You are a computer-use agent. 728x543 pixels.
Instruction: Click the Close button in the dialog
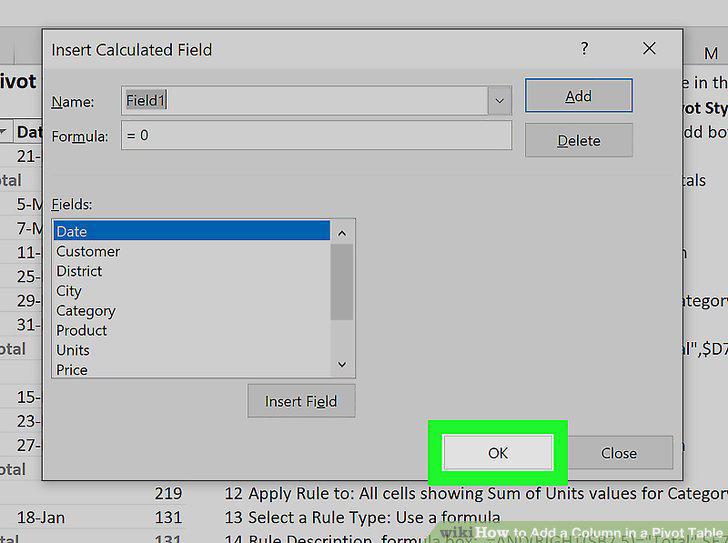(x=619, y=452)
